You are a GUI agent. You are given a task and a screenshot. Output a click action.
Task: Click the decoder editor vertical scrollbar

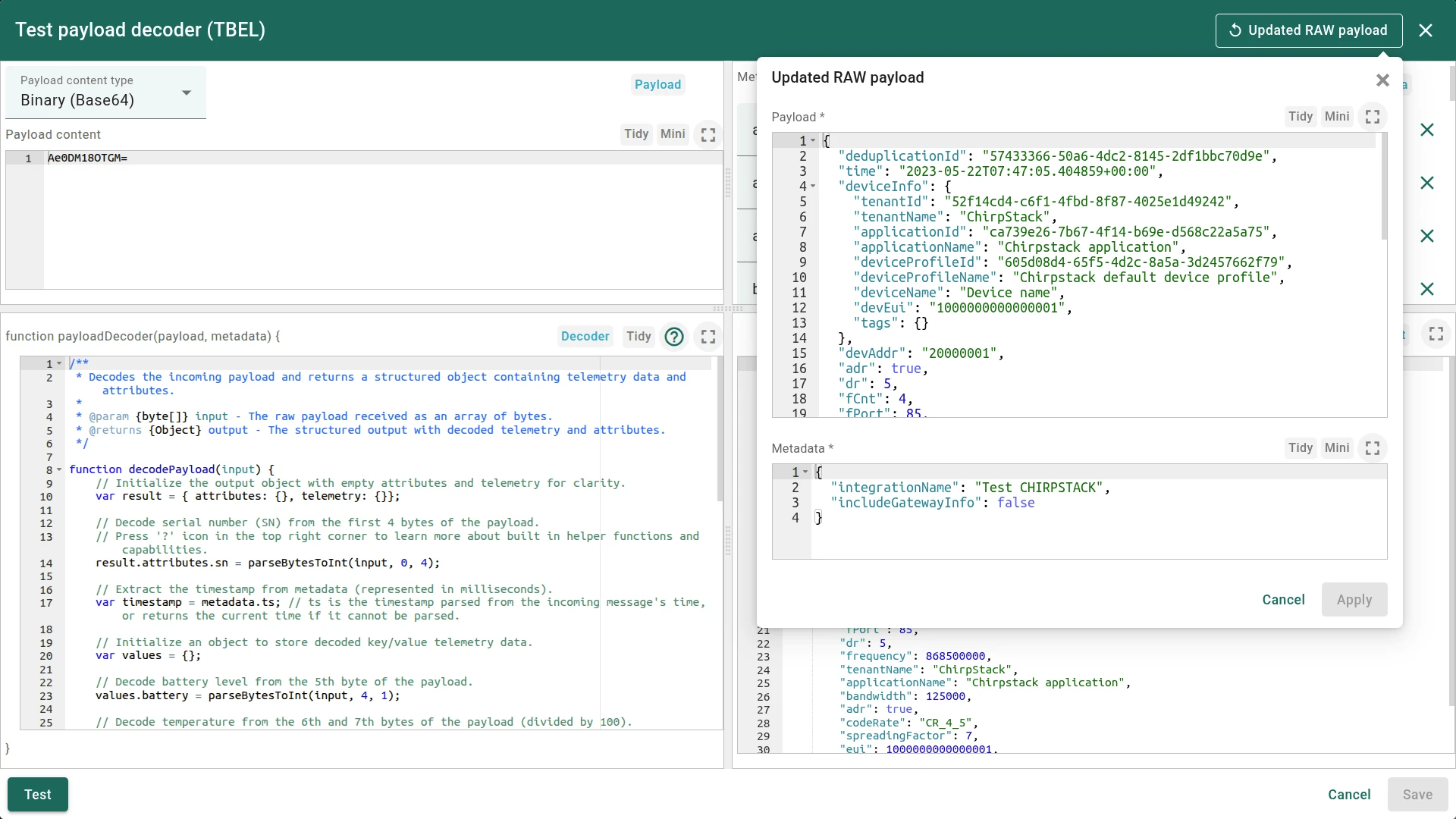pyautogui.click(x=720, y=429)
